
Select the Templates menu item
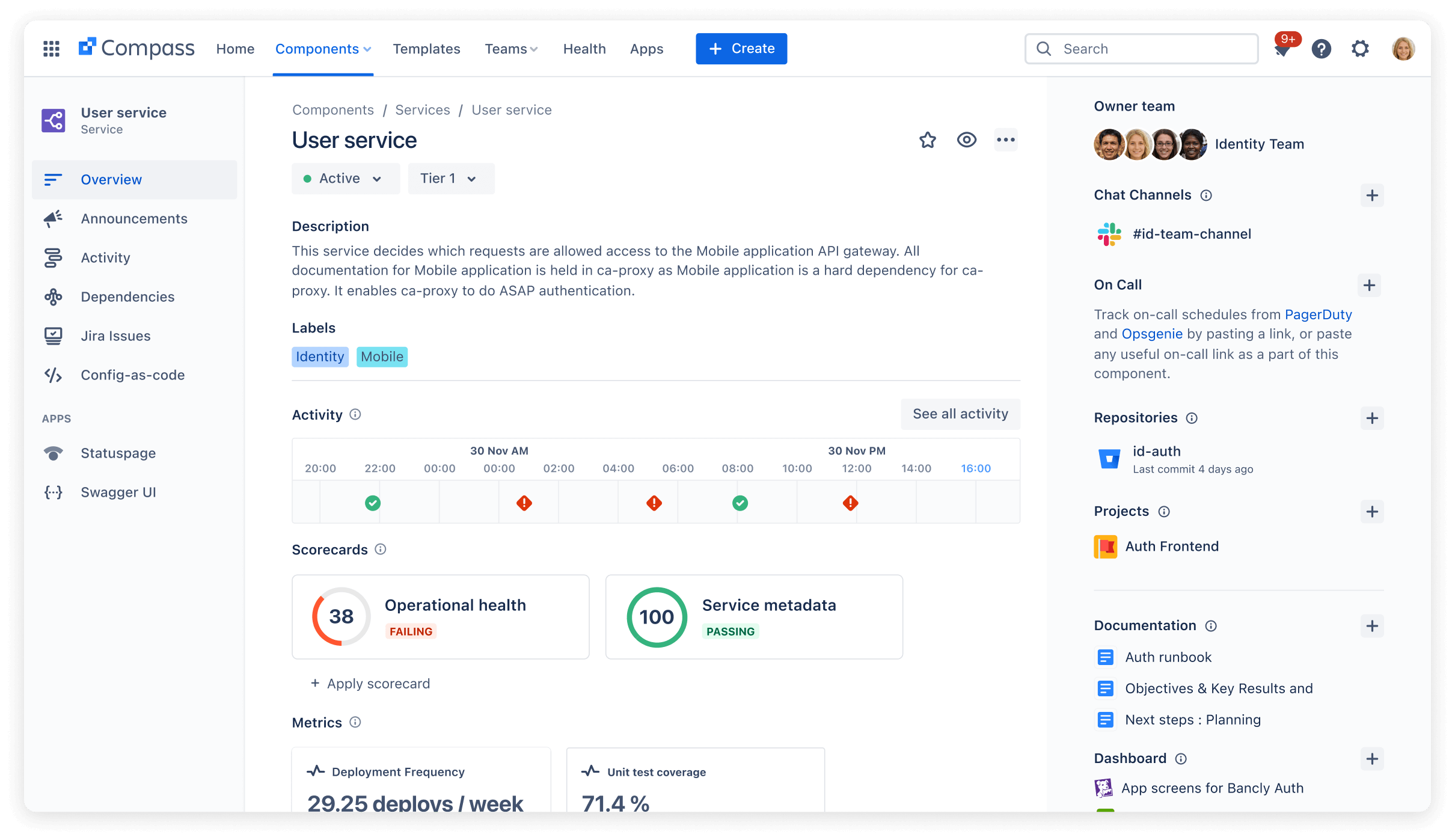pyautogui.click(x=426, y=48)
